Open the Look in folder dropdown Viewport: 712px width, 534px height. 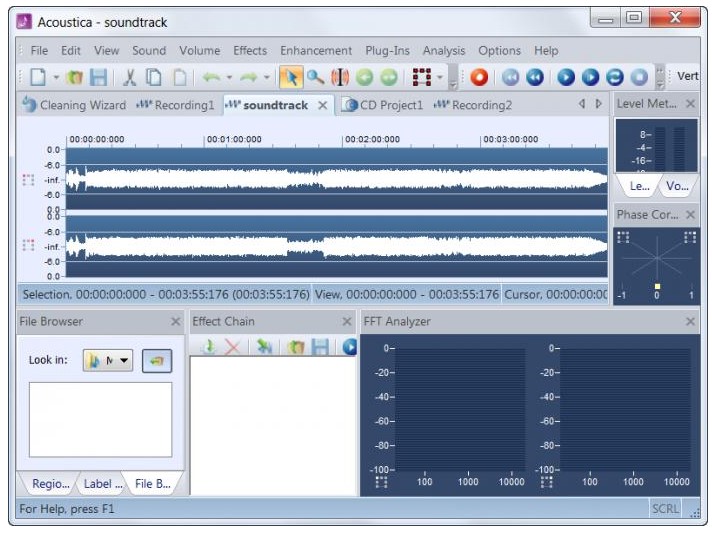[108, 361]
